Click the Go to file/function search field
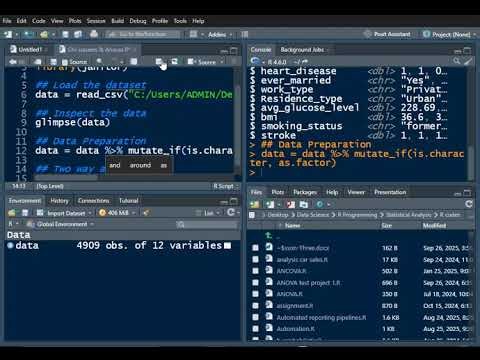Screen dimensions: 480x360 point(142,34)
